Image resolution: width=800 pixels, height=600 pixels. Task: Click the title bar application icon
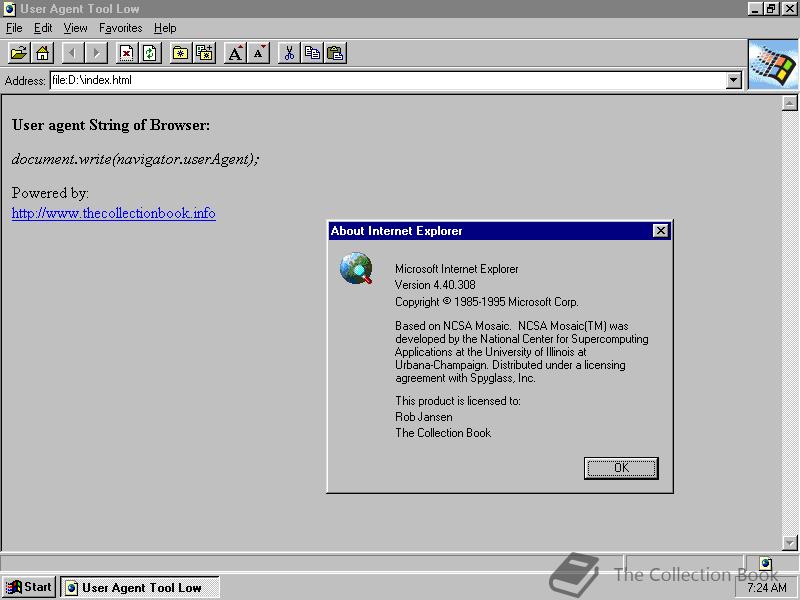9,9
